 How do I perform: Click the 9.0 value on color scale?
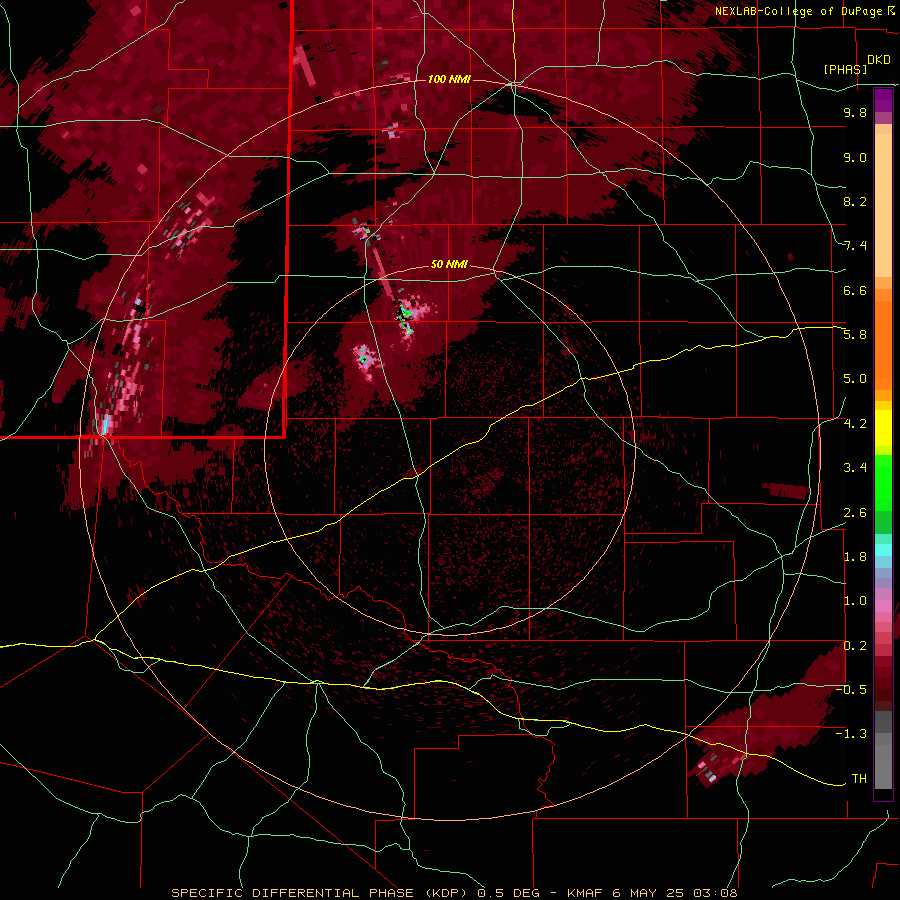tap(855, 157)
